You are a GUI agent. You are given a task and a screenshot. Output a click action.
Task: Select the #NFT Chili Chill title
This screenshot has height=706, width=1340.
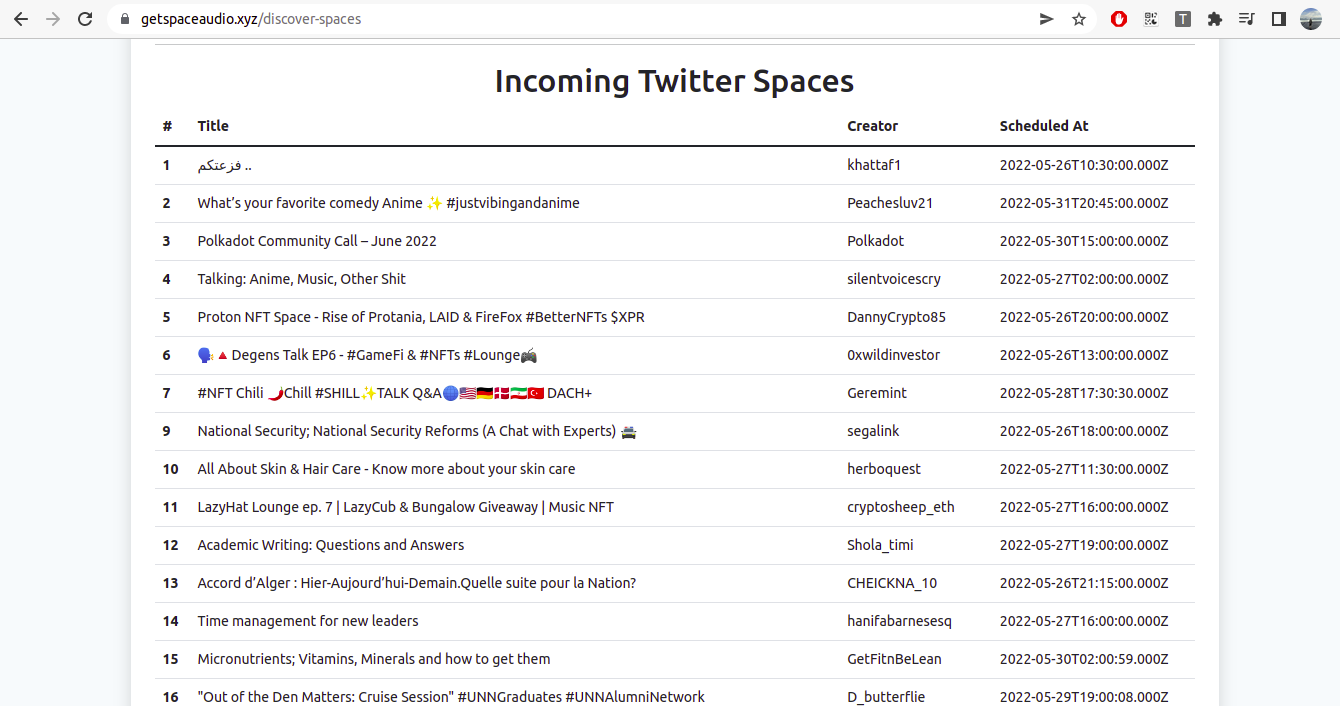point(395,393)
